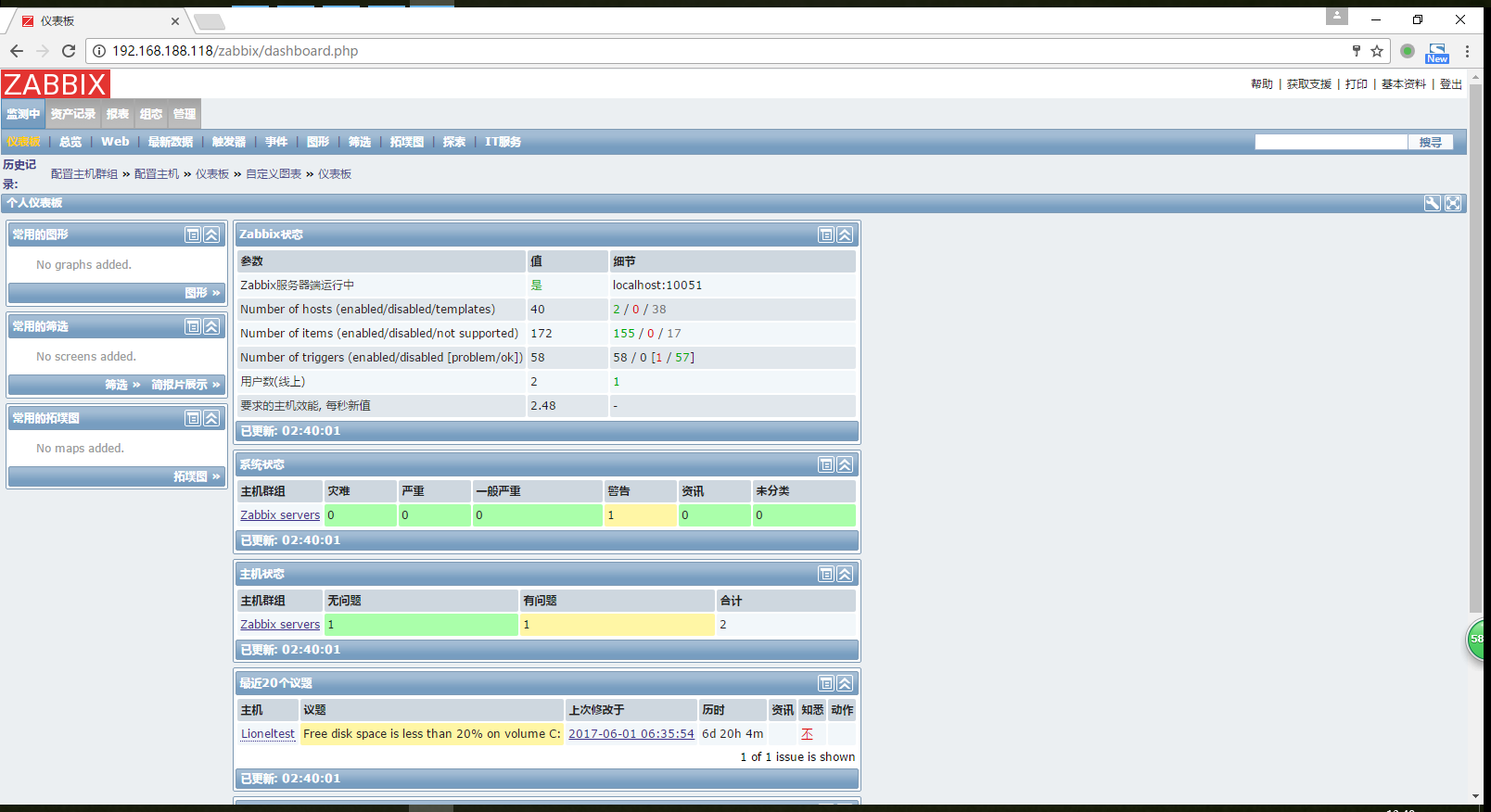Open Zabbix servers in 系统状态 table
This screenshot has width=1491, height=812.
click(x=280, y=515)
